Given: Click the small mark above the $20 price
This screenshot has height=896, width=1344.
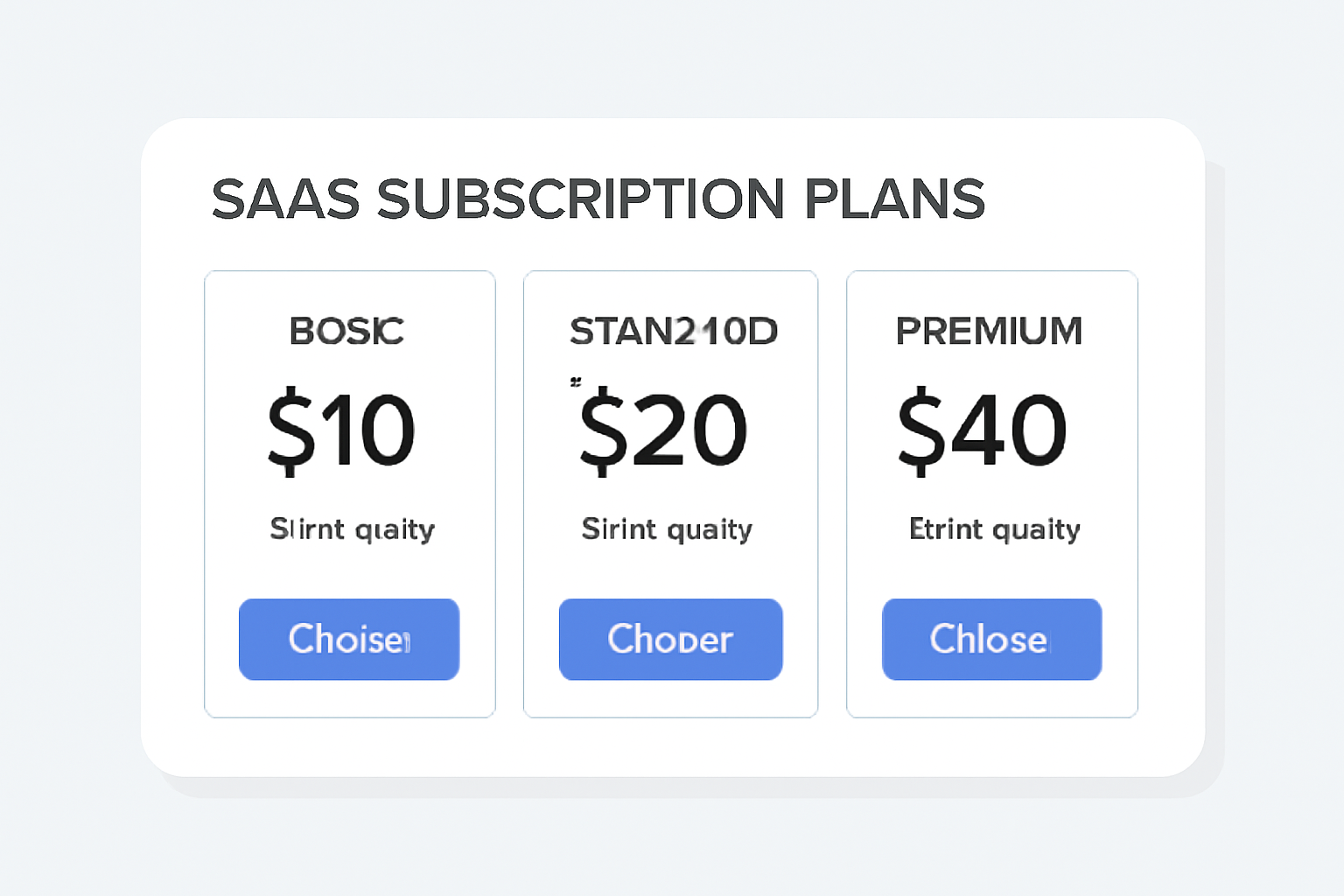Looking at the screenshot, I should [x=575, y=382].
